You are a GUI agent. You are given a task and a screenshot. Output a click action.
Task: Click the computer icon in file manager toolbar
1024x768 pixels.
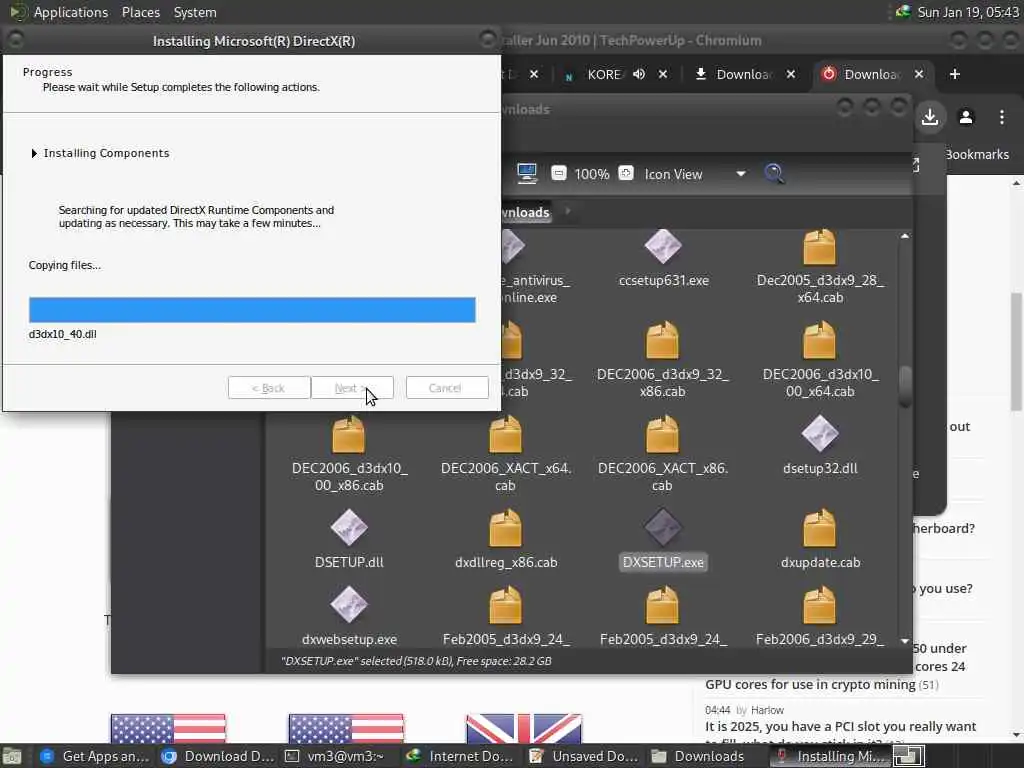(x=526, y=174)
